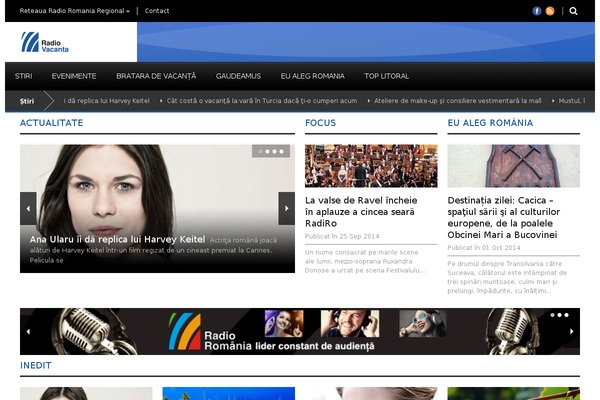Show next Radio Romania banner slide

[x=572, y=331]
